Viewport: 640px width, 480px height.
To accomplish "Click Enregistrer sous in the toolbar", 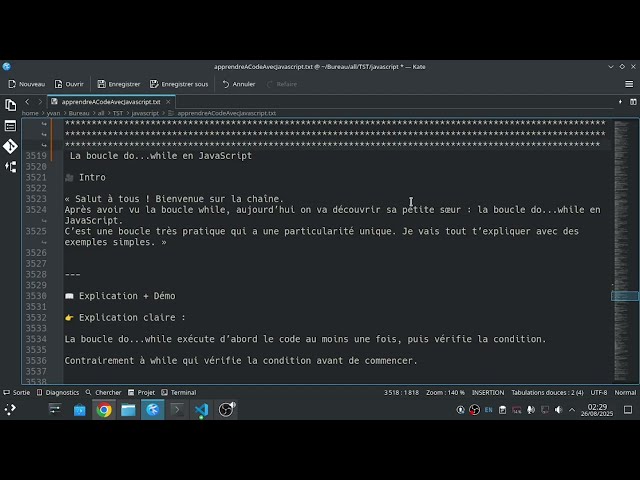I will [x=179, y=84].
